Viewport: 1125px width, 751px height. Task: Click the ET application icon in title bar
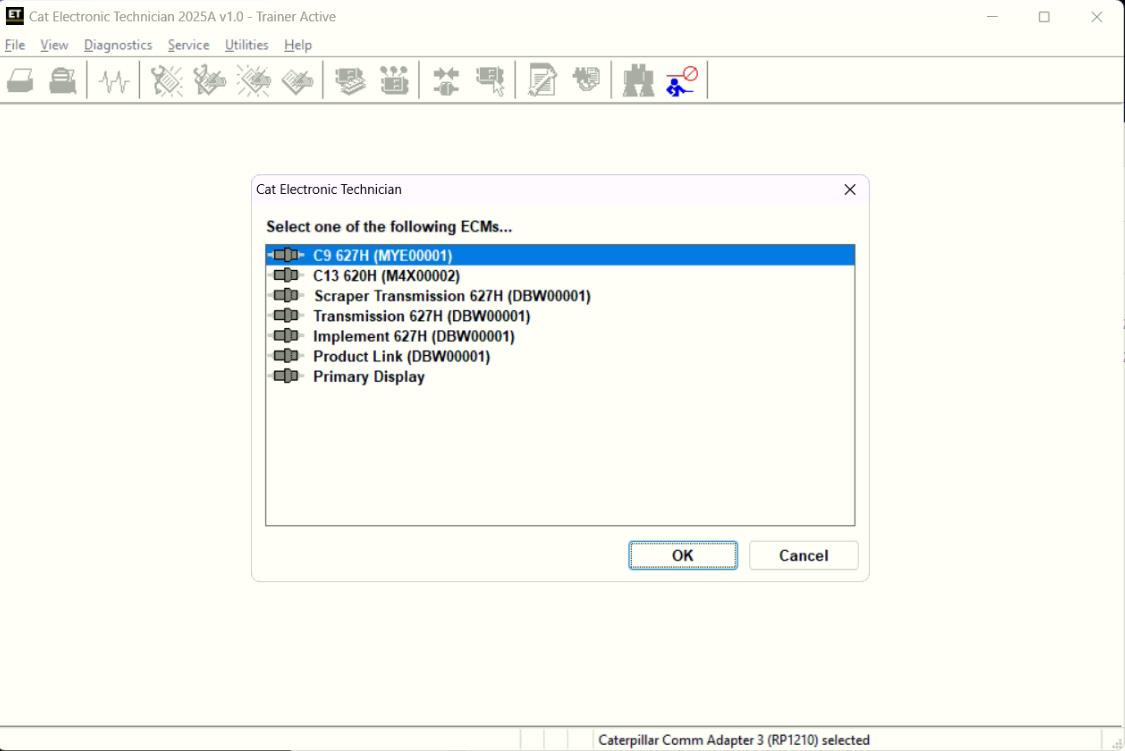pos(14,16)
